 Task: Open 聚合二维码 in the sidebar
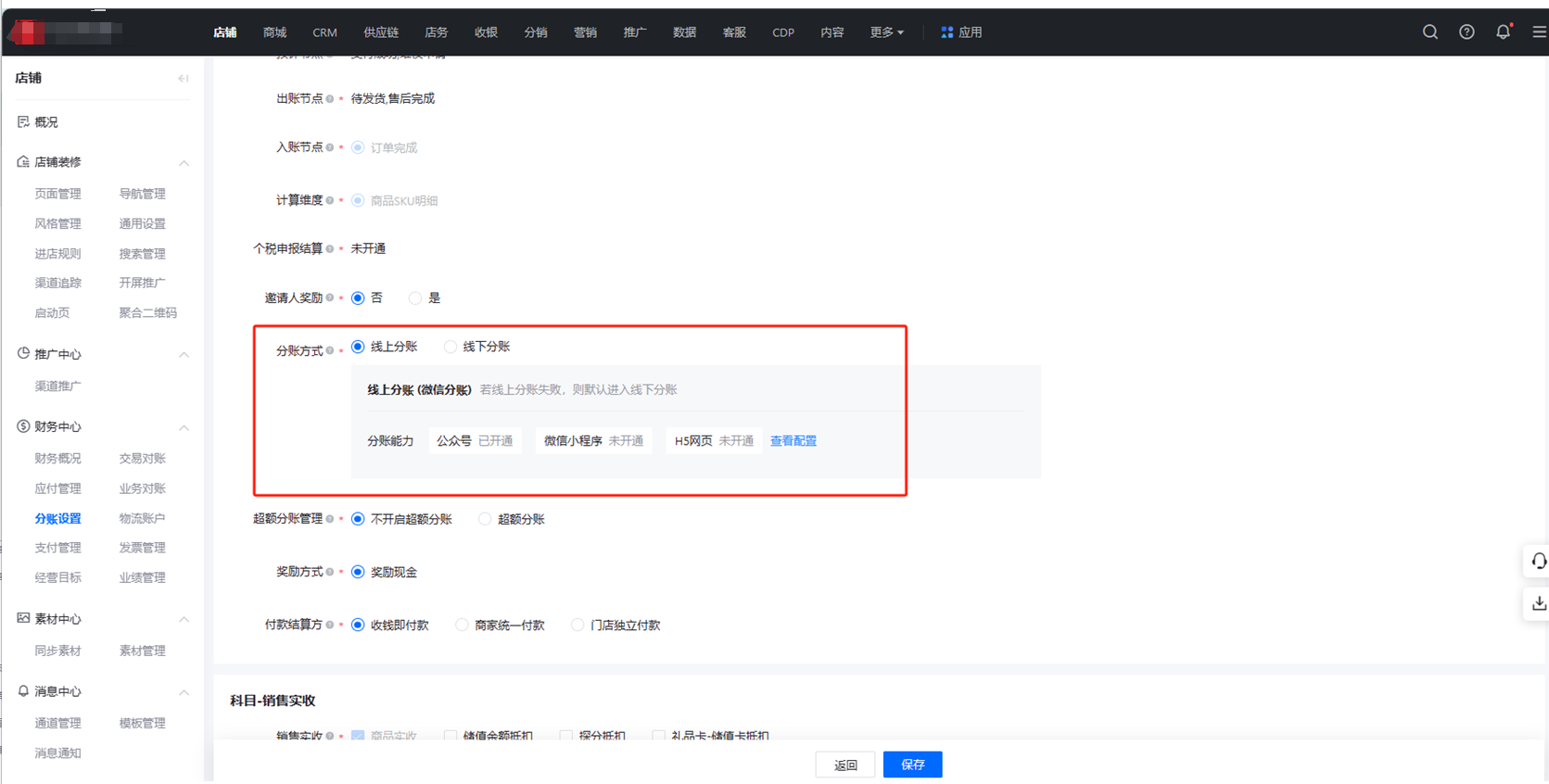coord(147,313)
